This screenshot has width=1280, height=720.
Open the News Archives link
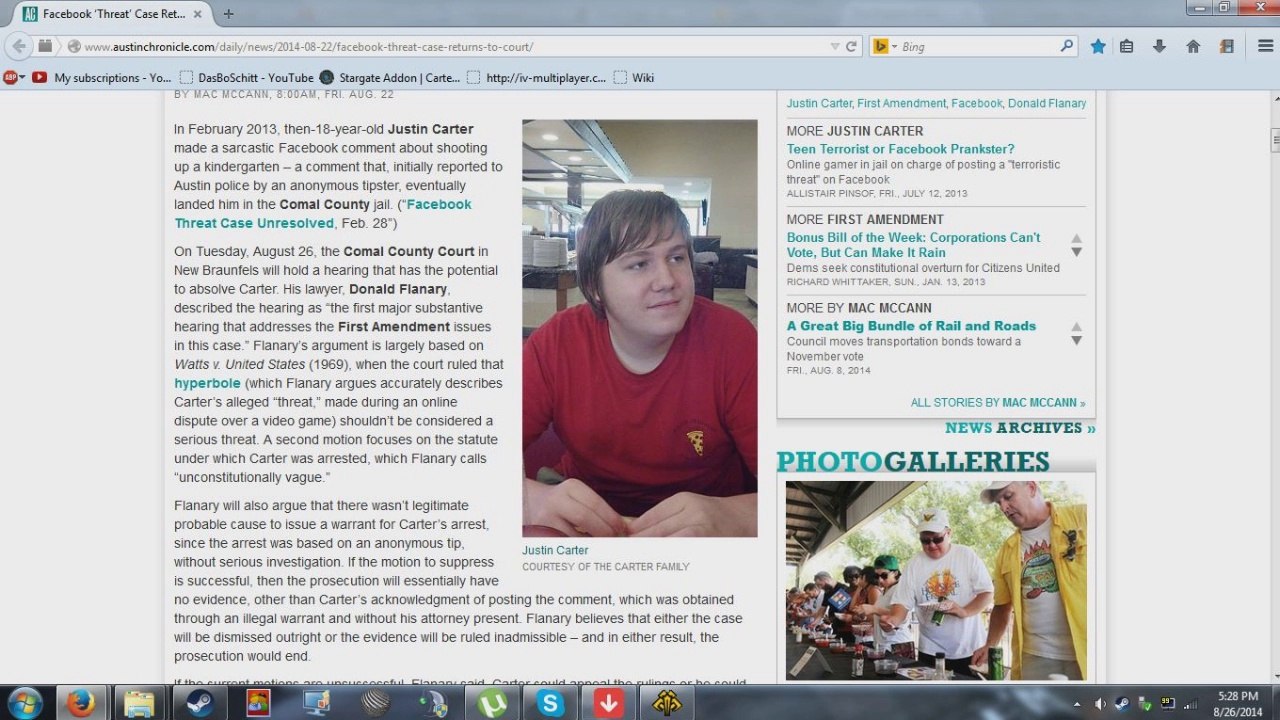click(x=1020, y=428)
